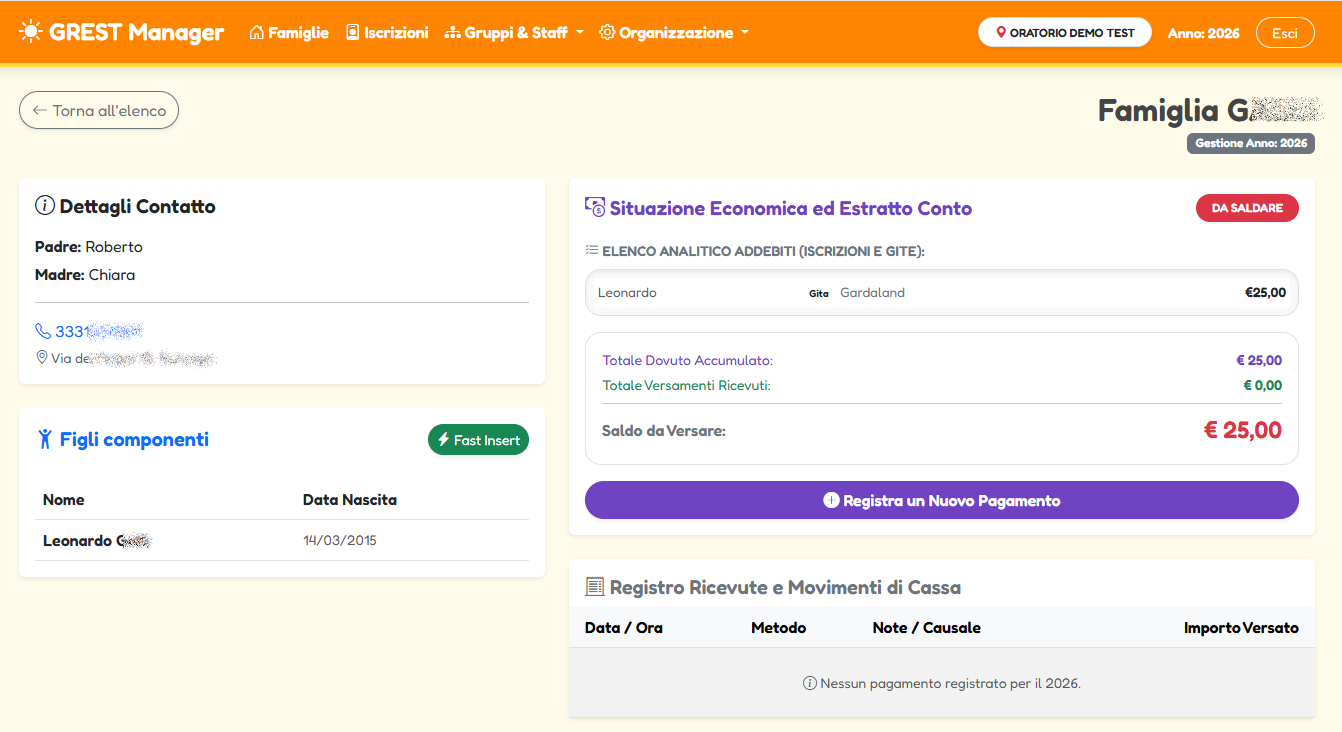Image resolution: width=1342 pixels, height=732 pixels.
Task: Click the list icon beside ELENCO ANALITICO ADDEBITI
Action: coord(591,251)
